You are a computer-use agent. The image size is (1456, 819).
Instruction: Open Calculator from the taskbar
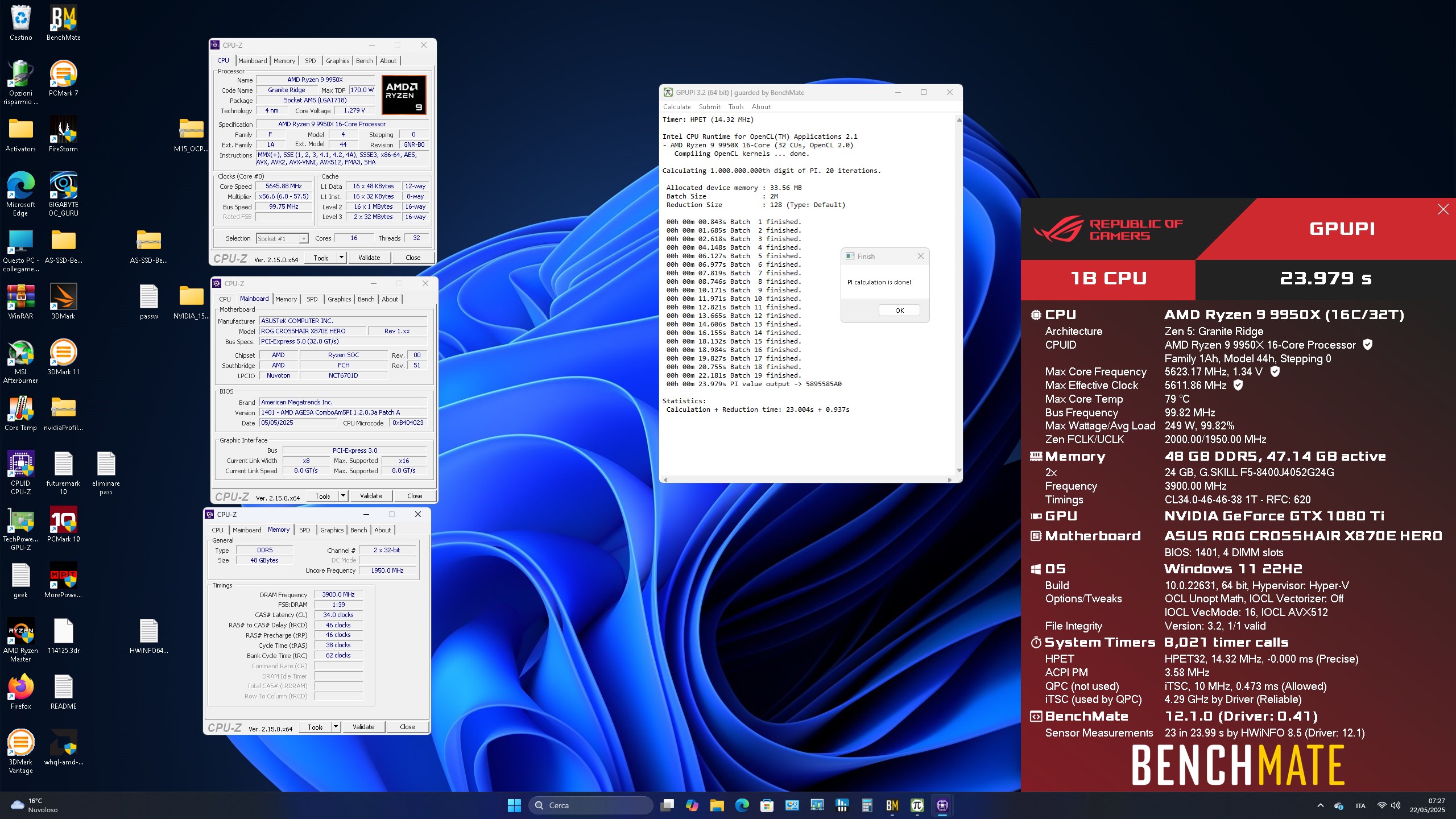(x=867, y=805)
